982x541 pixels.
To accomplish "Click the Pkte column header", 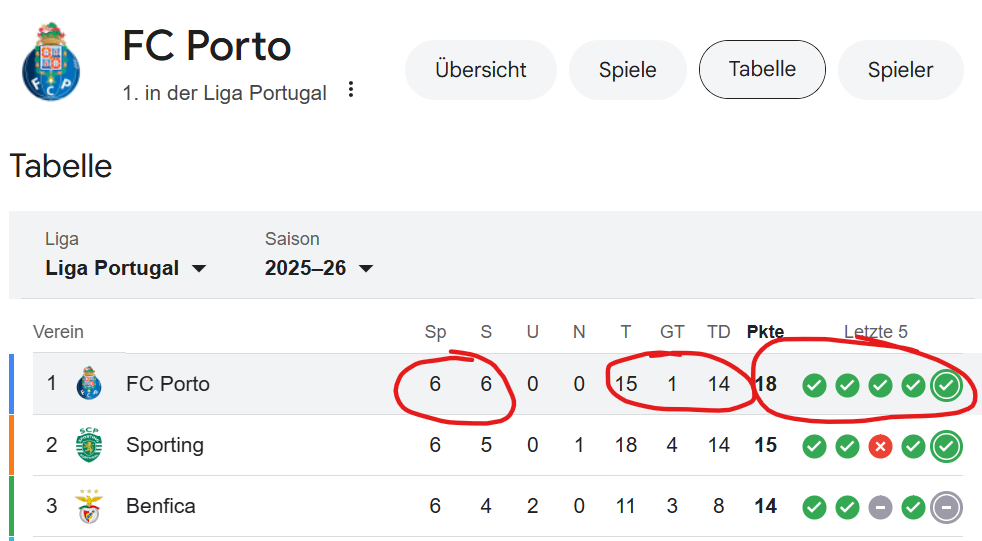I will point(765,332).
